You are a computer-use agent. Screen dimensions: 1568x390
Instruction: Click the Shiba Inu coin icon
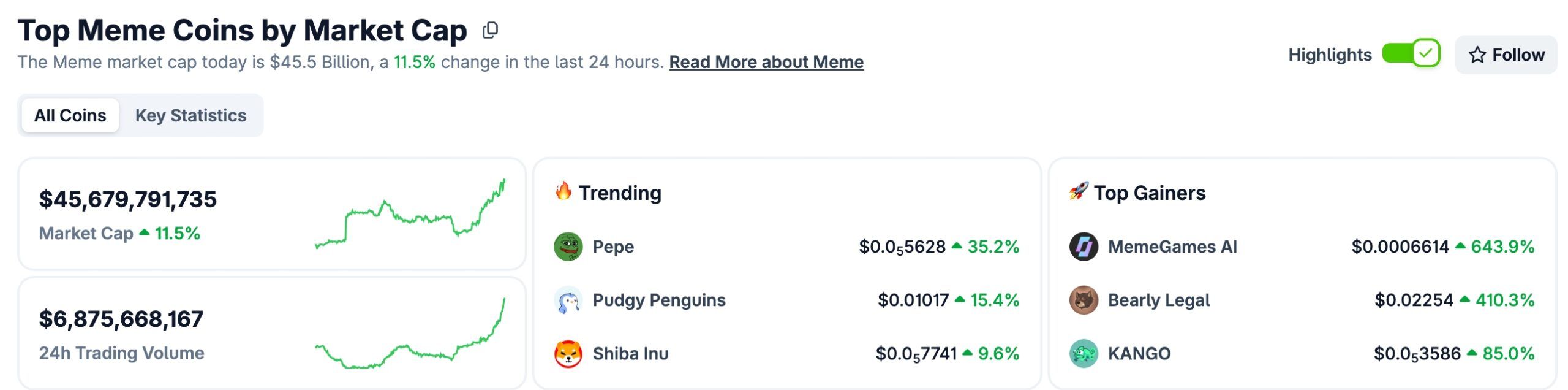[567, 353]
